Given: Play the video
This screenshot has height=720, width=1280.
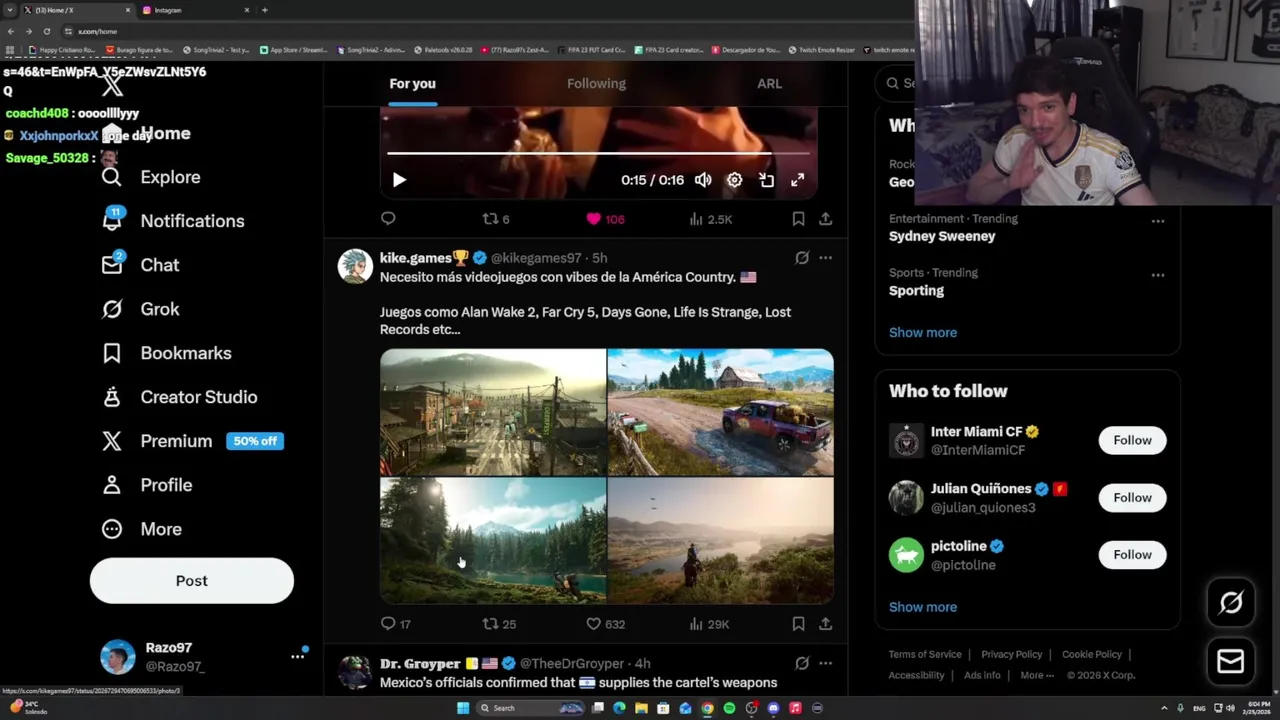Looking at the screenshot, I should (x=399, y=180).
